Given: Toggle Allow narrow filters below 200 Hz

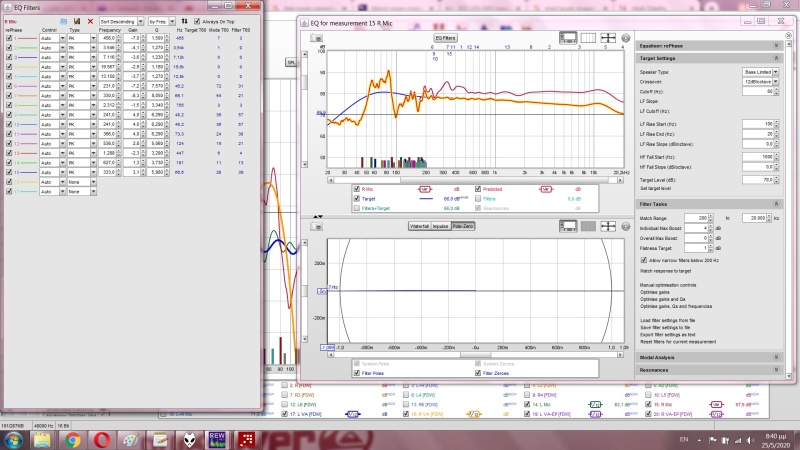Looking at the screenshot, I should tap(642, 258).
